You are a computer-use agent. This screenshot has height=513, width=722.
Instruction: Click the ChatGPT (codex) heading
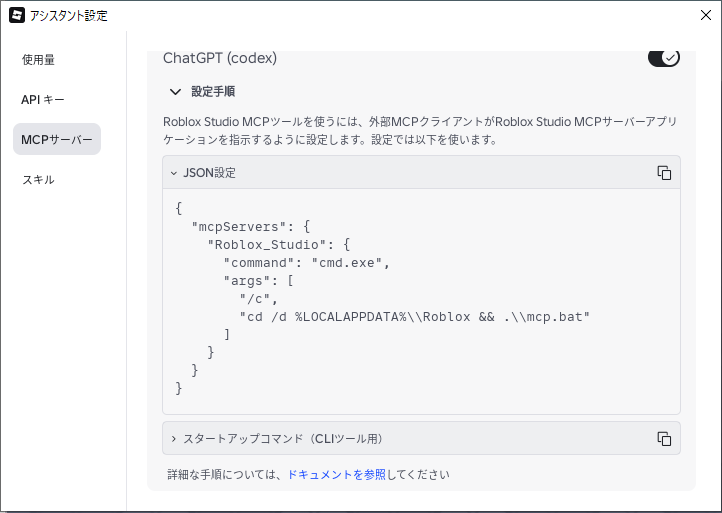(220, 58)
